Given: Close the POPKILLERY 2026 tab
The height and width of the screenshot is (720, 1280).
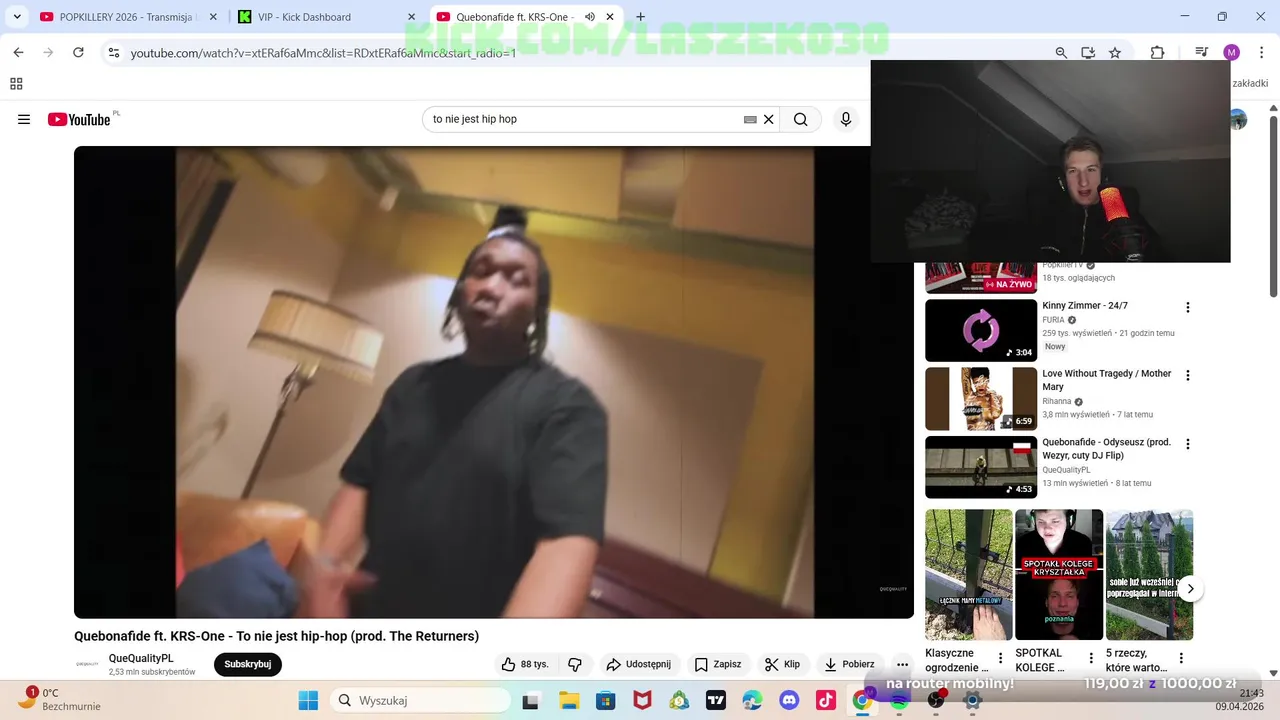Looking at the screenshot, I should (x=212, y=17).
